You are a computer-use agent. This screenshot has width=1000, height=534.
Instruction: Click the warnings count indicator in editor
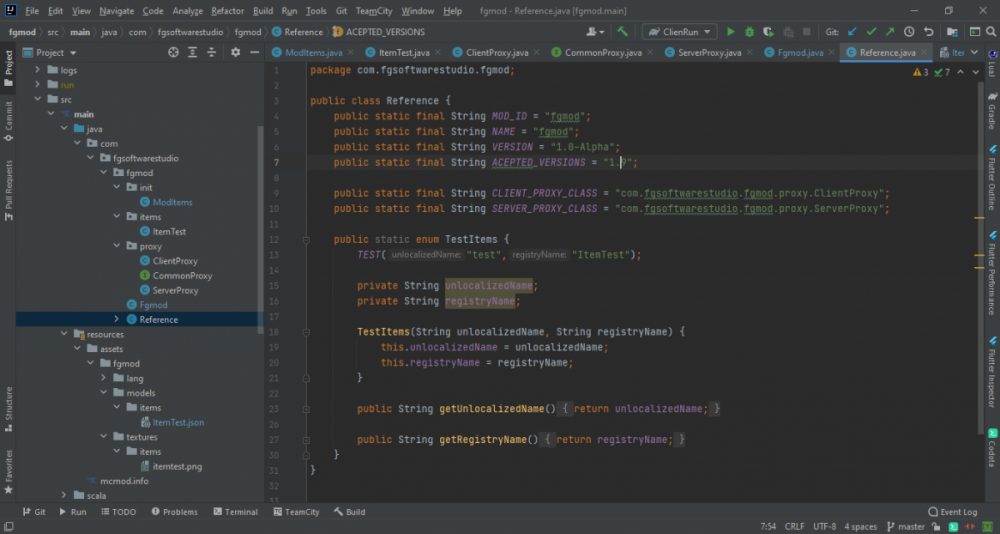pos(922,73)
